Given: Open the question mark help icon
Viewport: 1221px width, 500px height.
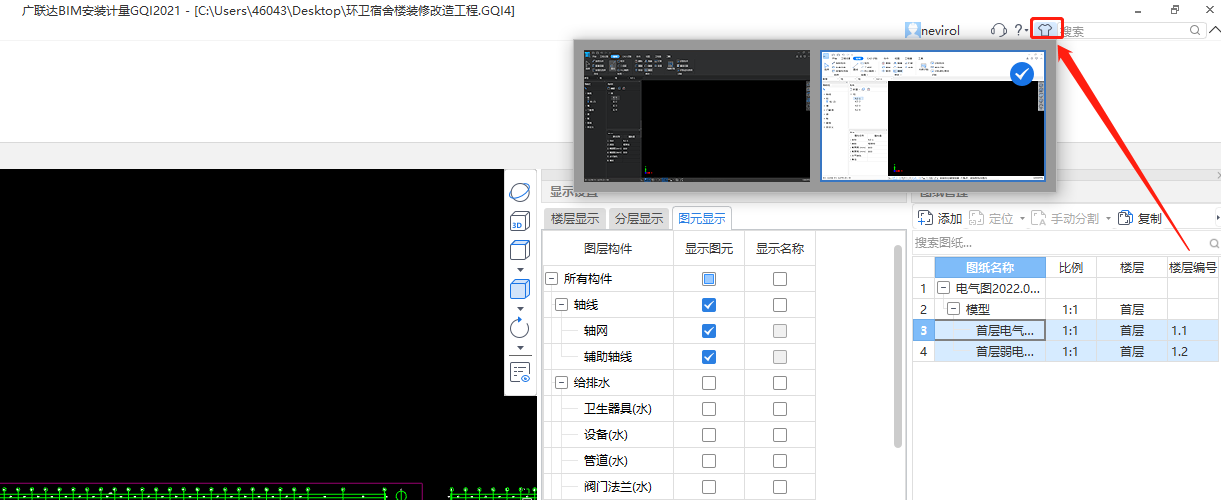Looking at the screenshot, I should pos(1018,30).
